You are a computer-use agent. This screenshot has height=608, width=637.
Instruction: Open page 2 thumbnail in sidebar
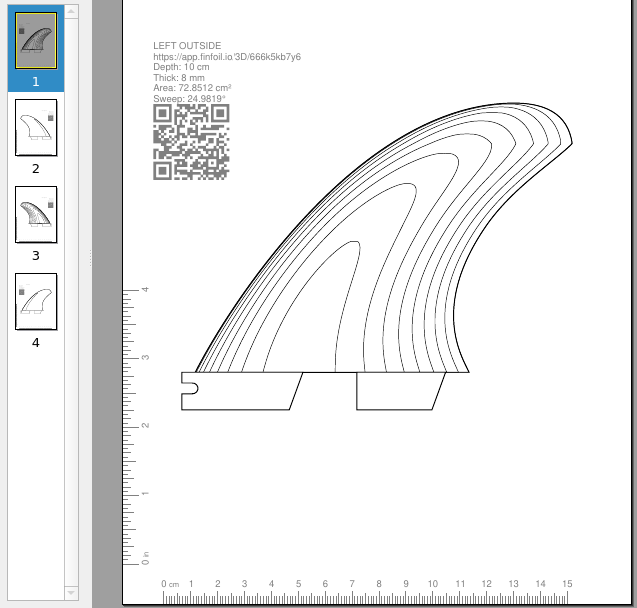click(36, 128)
